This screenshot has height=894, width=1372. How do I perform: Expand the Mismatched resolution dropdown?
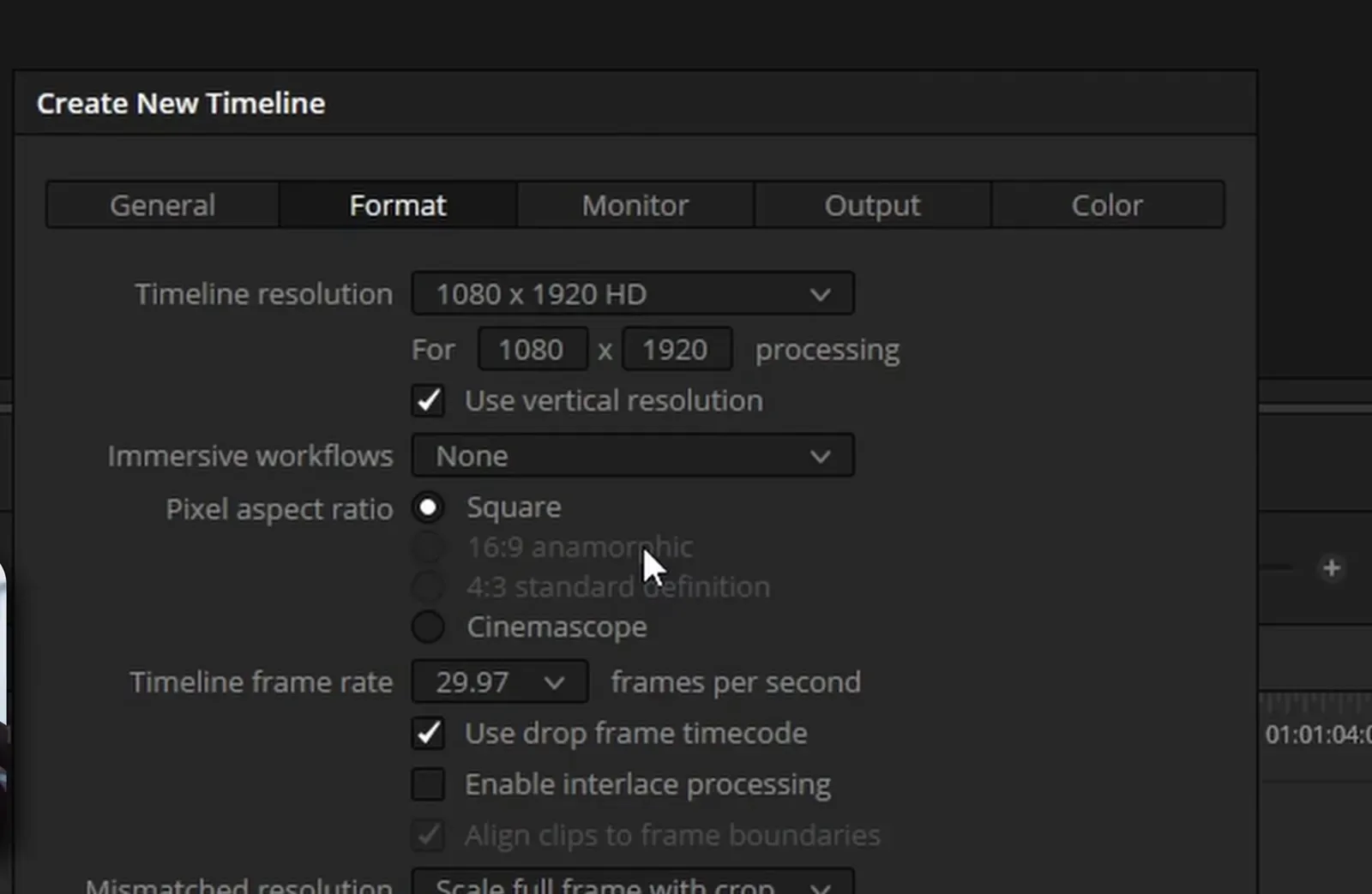pyautogui.click(x=633, y=883)
